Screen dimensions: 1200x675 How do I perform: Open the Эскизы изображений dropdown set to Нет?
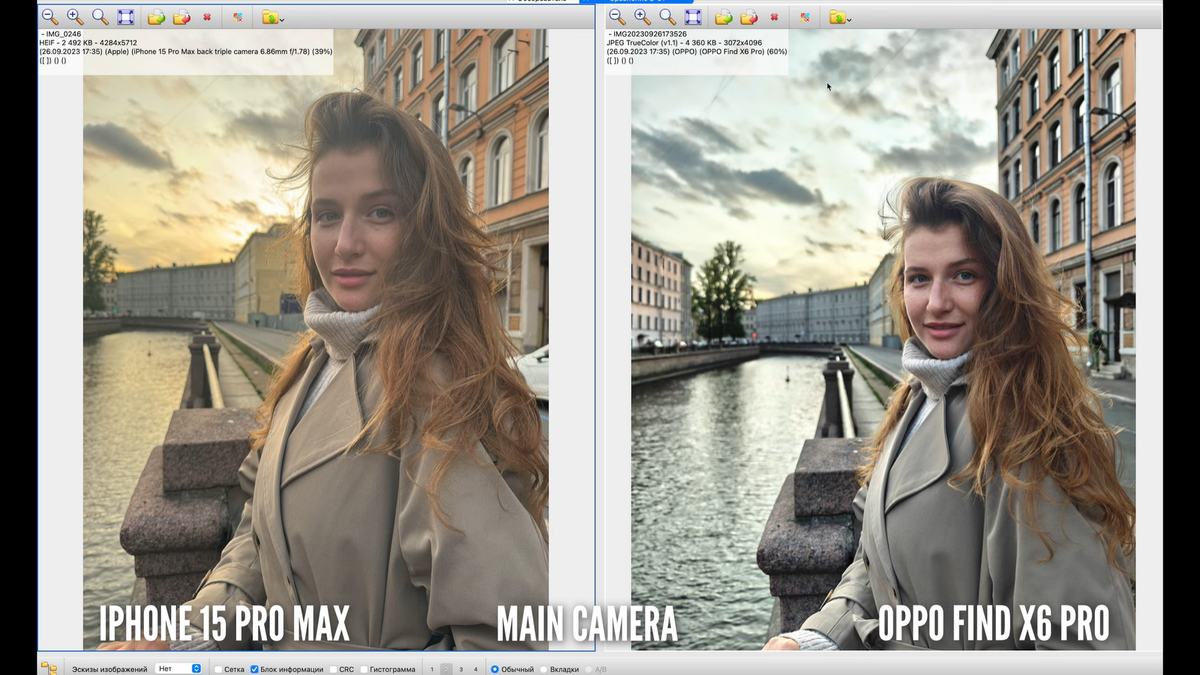click(x=180, y=668)
